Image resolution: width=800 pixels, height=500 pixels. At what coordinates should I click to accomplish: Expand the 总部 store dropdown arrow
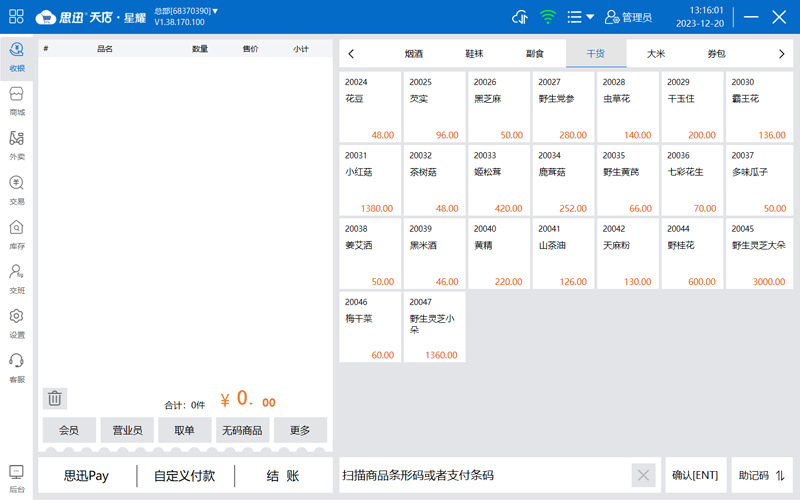(215, 11)
